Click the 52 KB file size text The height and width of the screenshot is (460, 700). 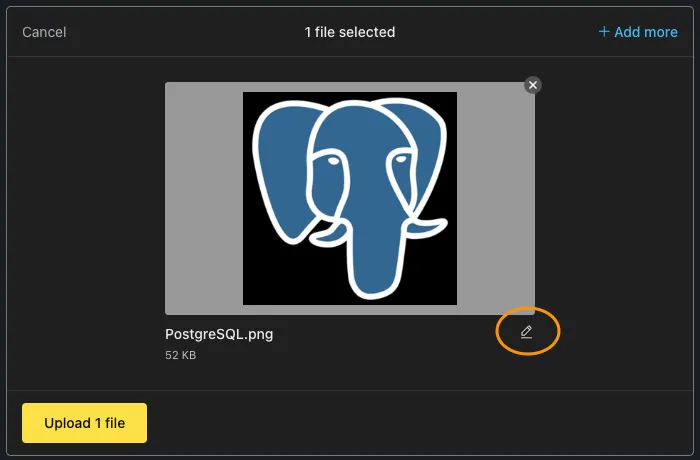[x=180, y=355]
